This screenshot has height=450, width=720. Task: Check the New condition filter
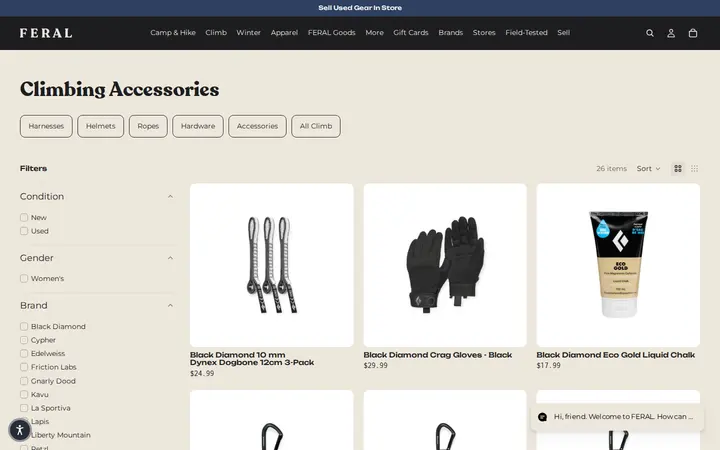(24, 217)
